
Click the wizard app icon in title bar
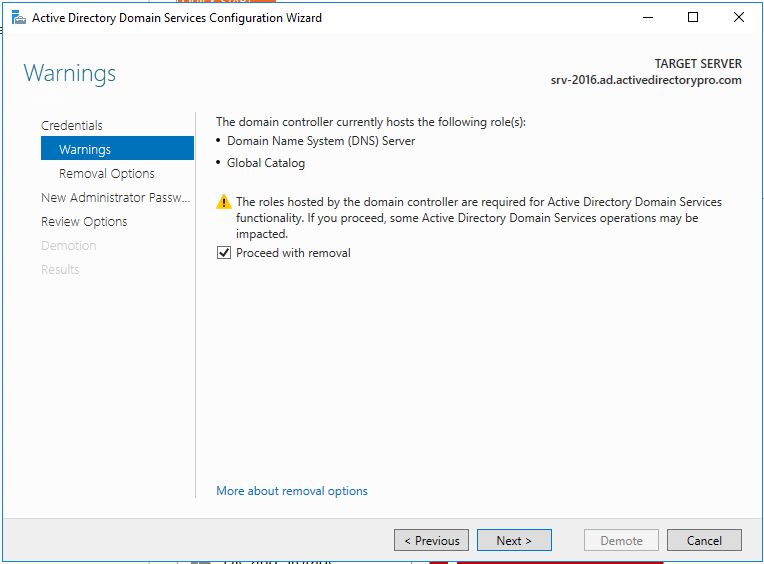click(x=19, y=18)
